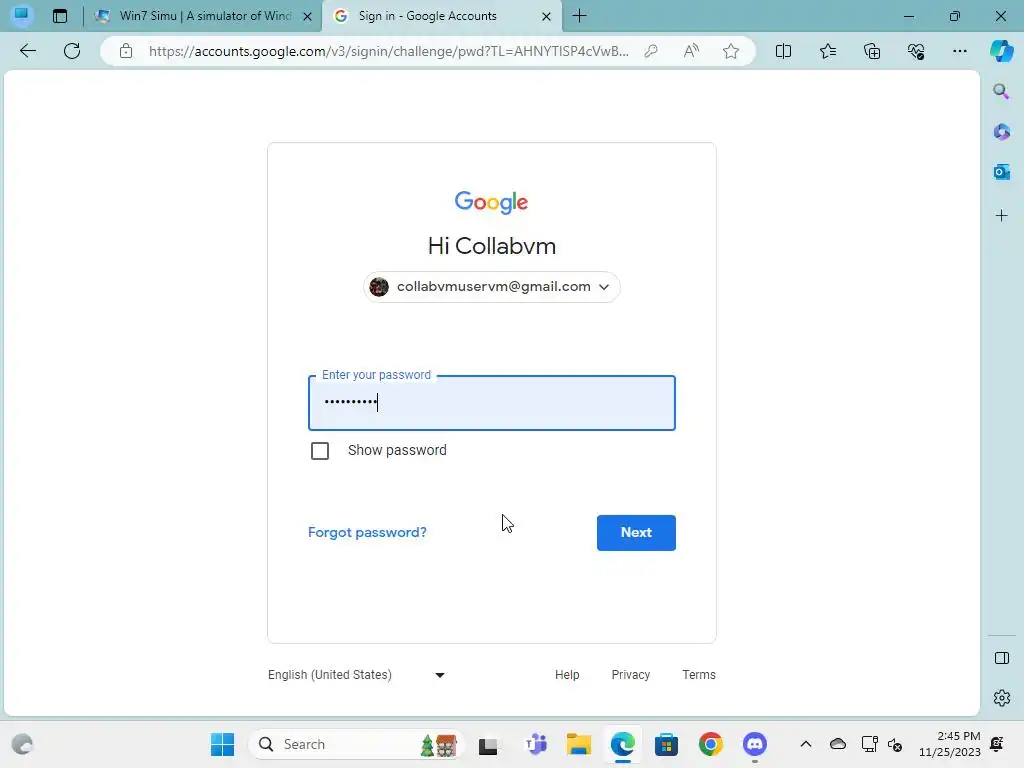
Task: Open Microsoft Store on taskbar
Action: click(x=666, y=744)
